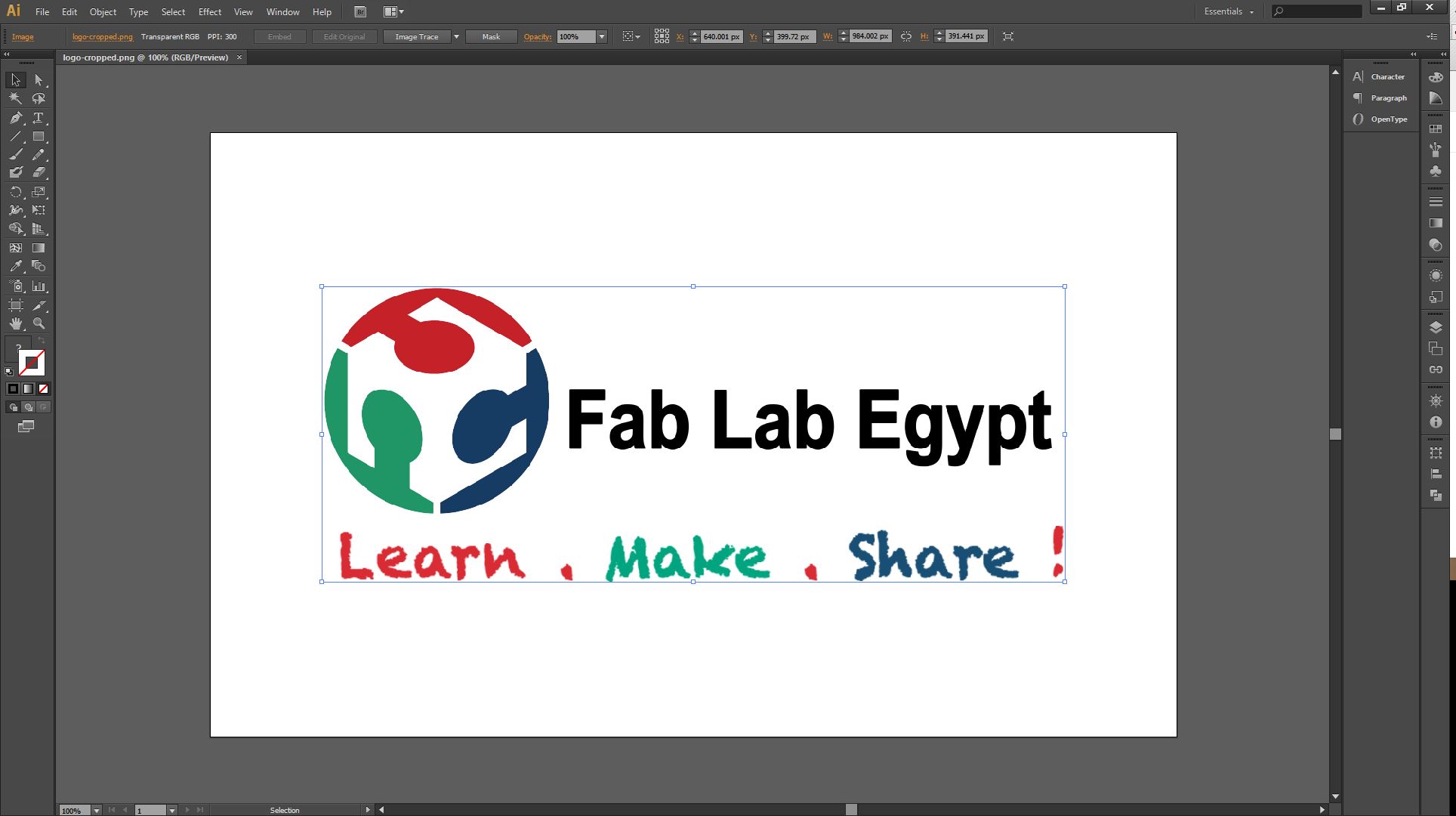1456x816 pixels.
Task: Select the Blend tool
Action: click(x=39, y=266)
